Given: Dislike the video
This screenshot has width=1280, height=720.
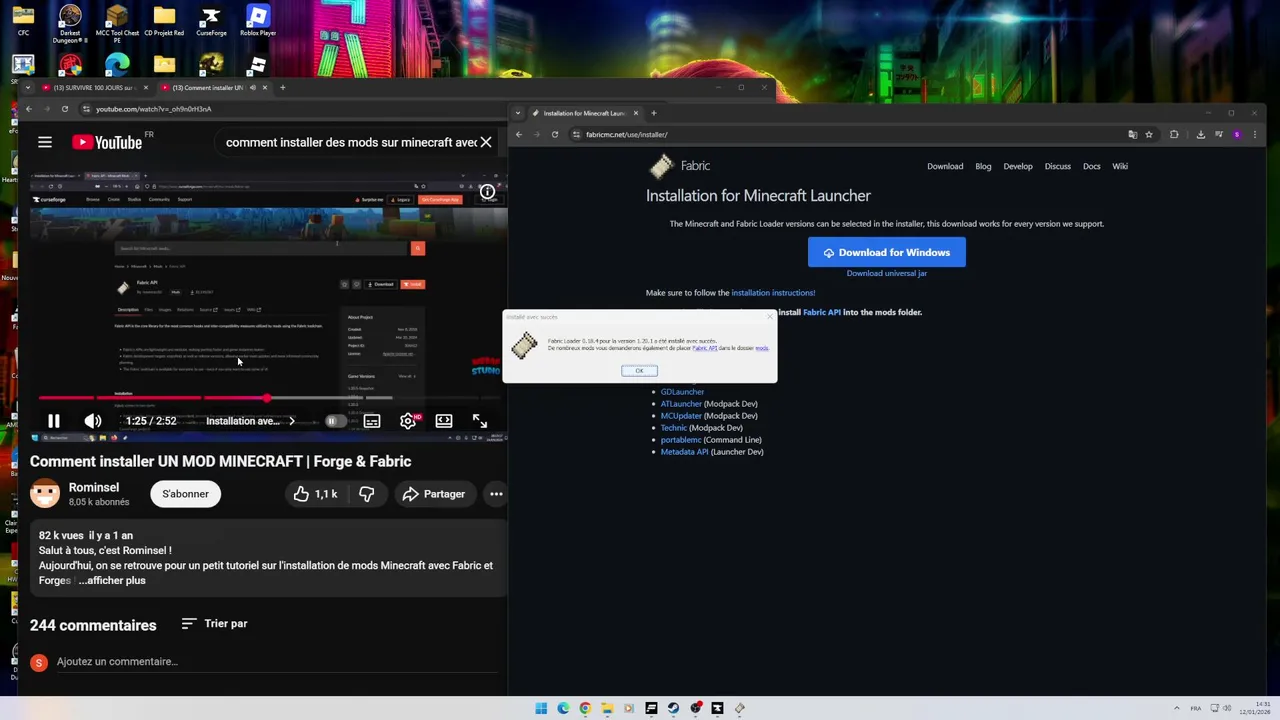Looking at the screenshot, I should [367, 494].
